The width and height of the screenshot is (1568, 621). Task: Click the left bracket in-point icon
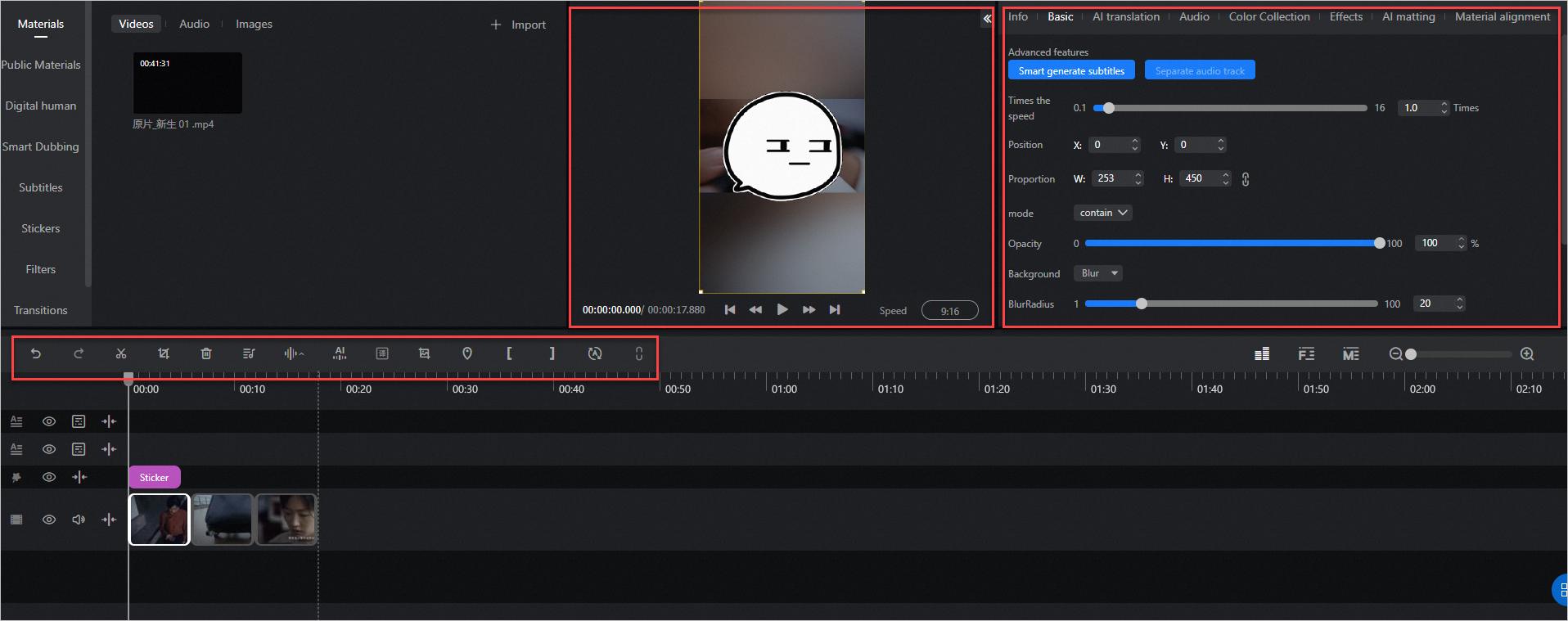point(509,353)
